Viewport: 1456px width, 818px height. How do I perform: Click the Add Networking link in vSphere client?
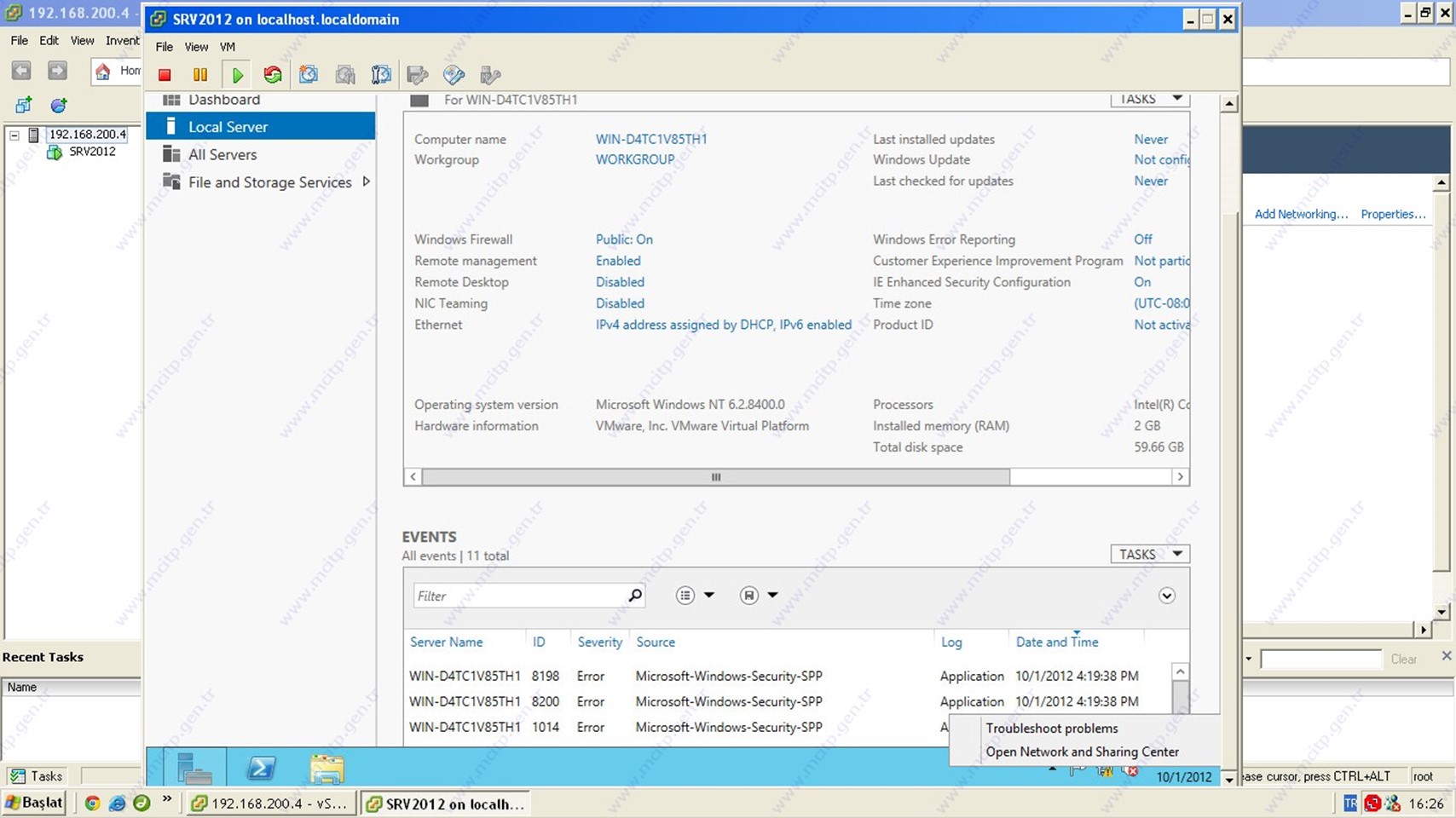[1301, 214]
